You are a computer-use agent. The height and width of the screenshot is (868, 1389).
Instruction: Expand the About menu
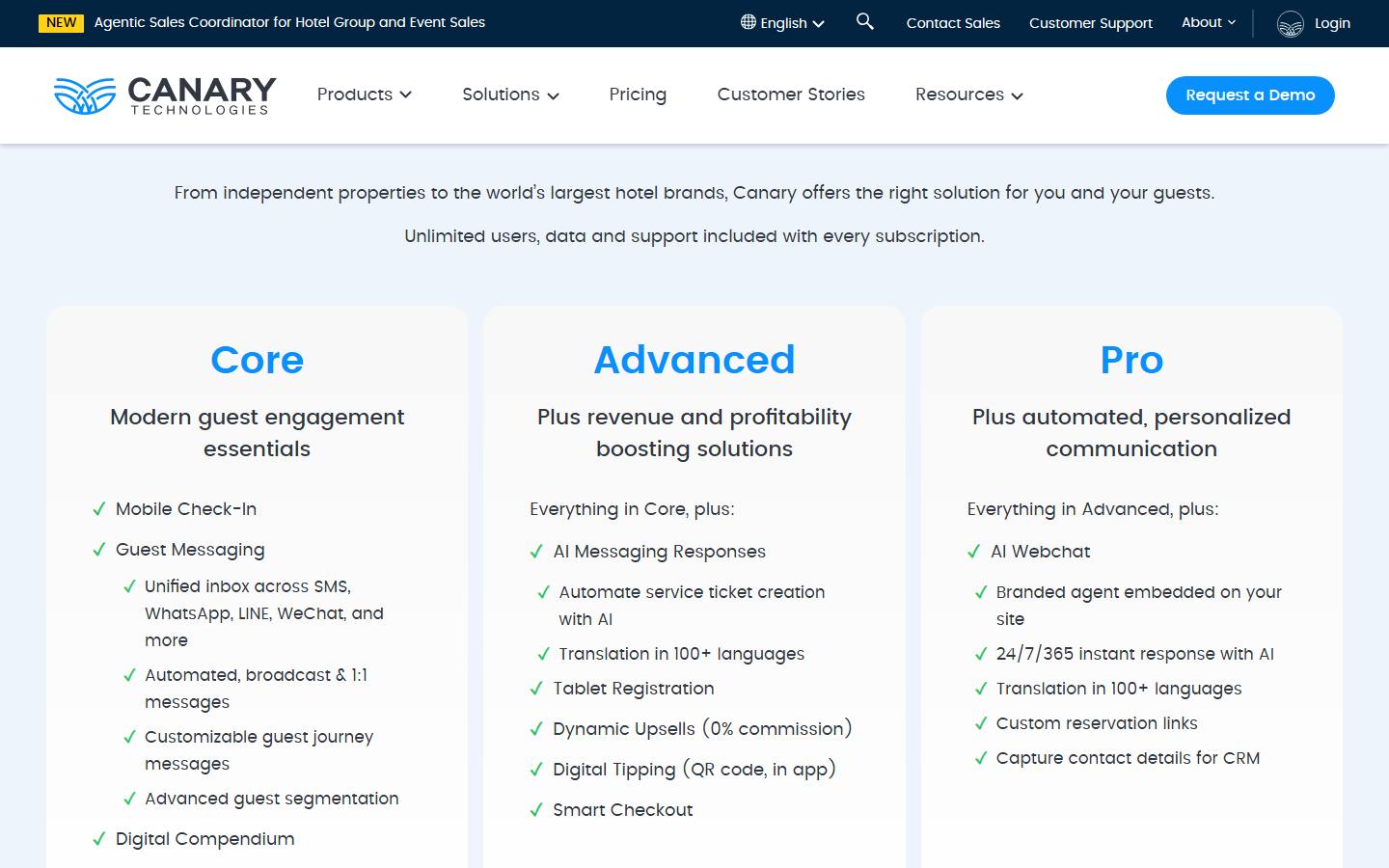[1209, 22]
